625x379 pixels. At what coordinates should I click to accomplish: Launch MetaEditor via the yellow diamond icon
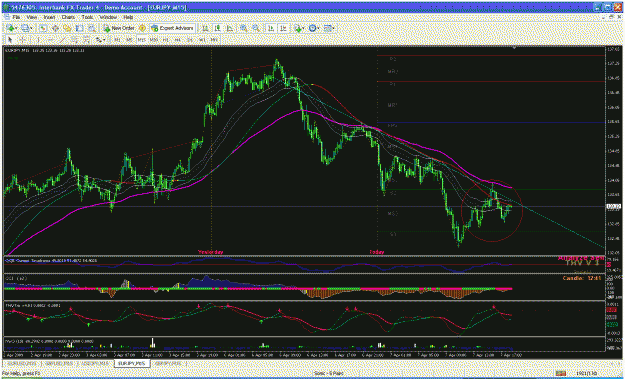point(142,28)
